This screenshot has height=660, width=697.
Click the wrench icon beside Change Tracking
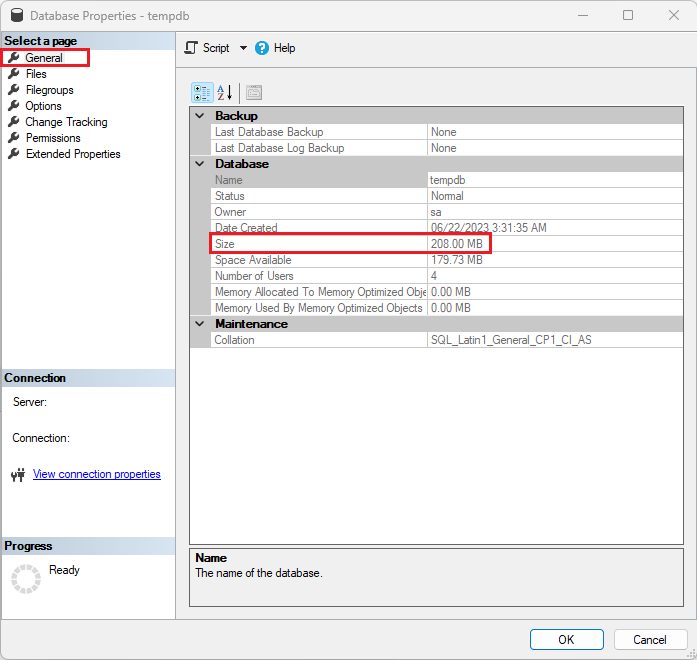click(14, 121)
